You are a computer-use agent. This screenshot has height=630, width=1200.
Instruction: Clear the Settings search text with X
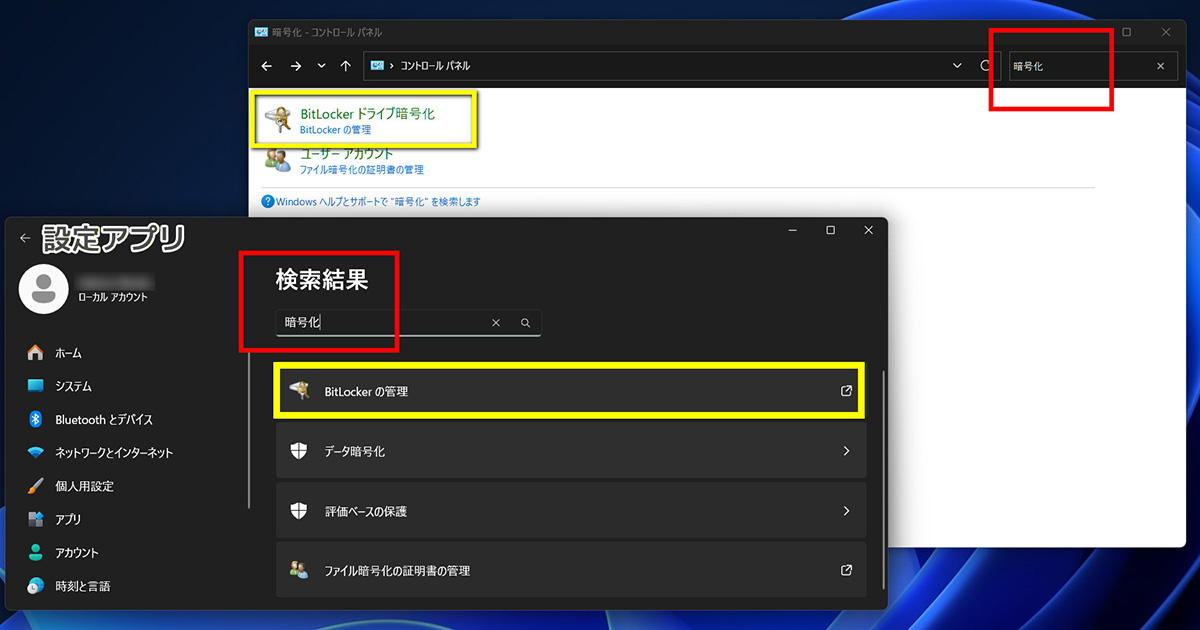(495, 323)
